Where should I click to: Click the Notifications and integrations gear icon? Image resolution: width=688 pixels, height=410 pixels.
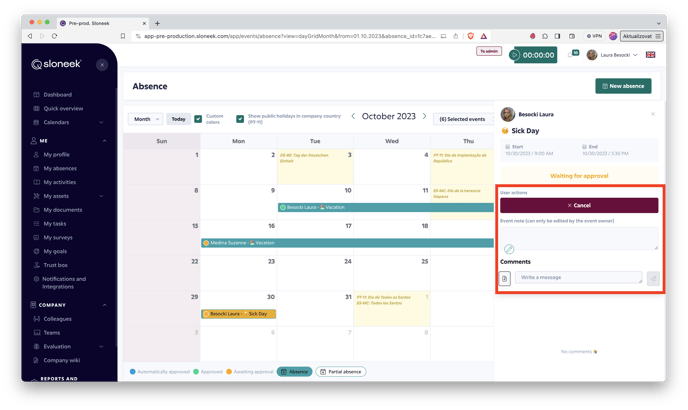tap(36, 279)
